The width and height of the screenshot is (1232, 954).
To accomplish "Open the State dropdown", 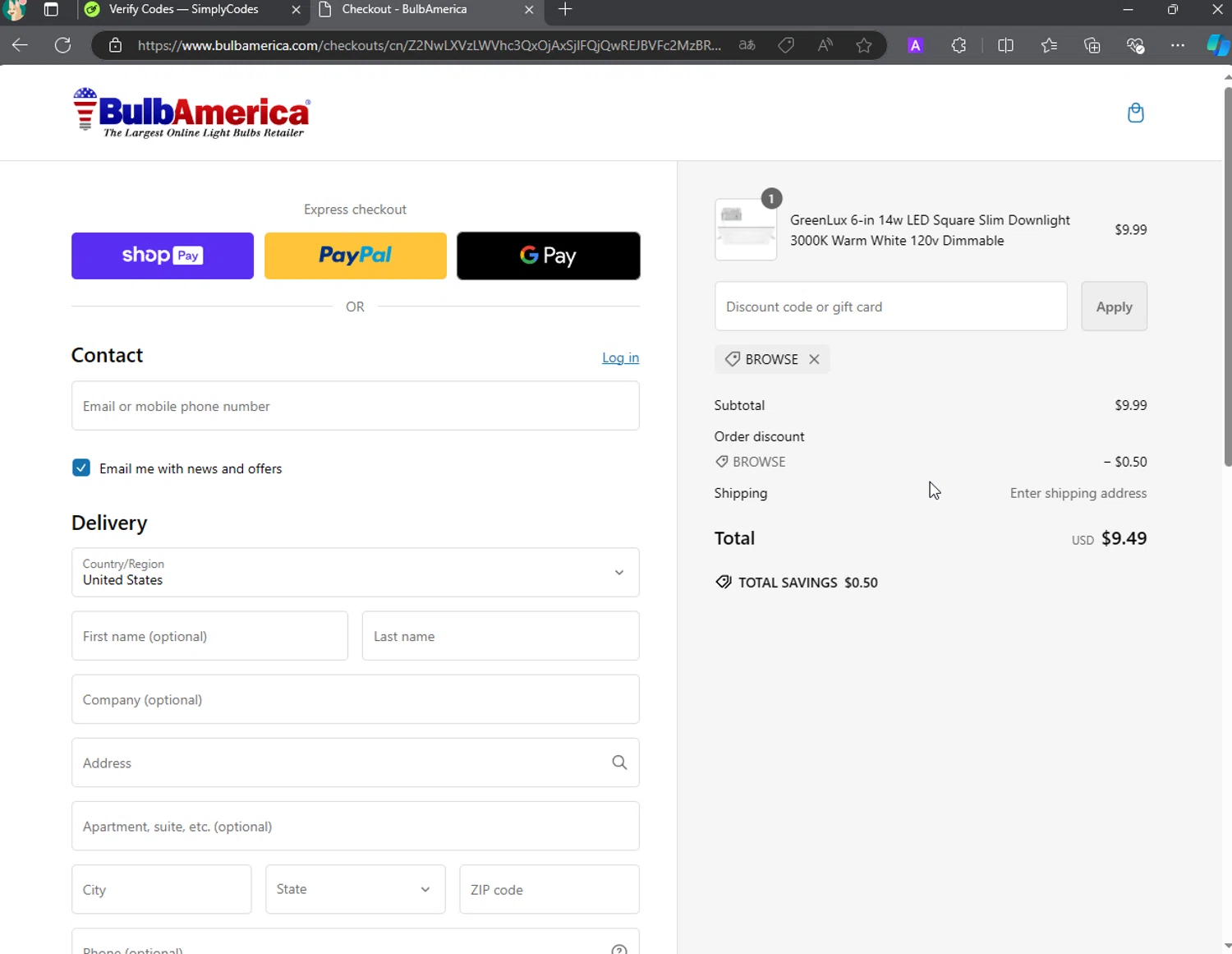I will click(x=355, y=889).
